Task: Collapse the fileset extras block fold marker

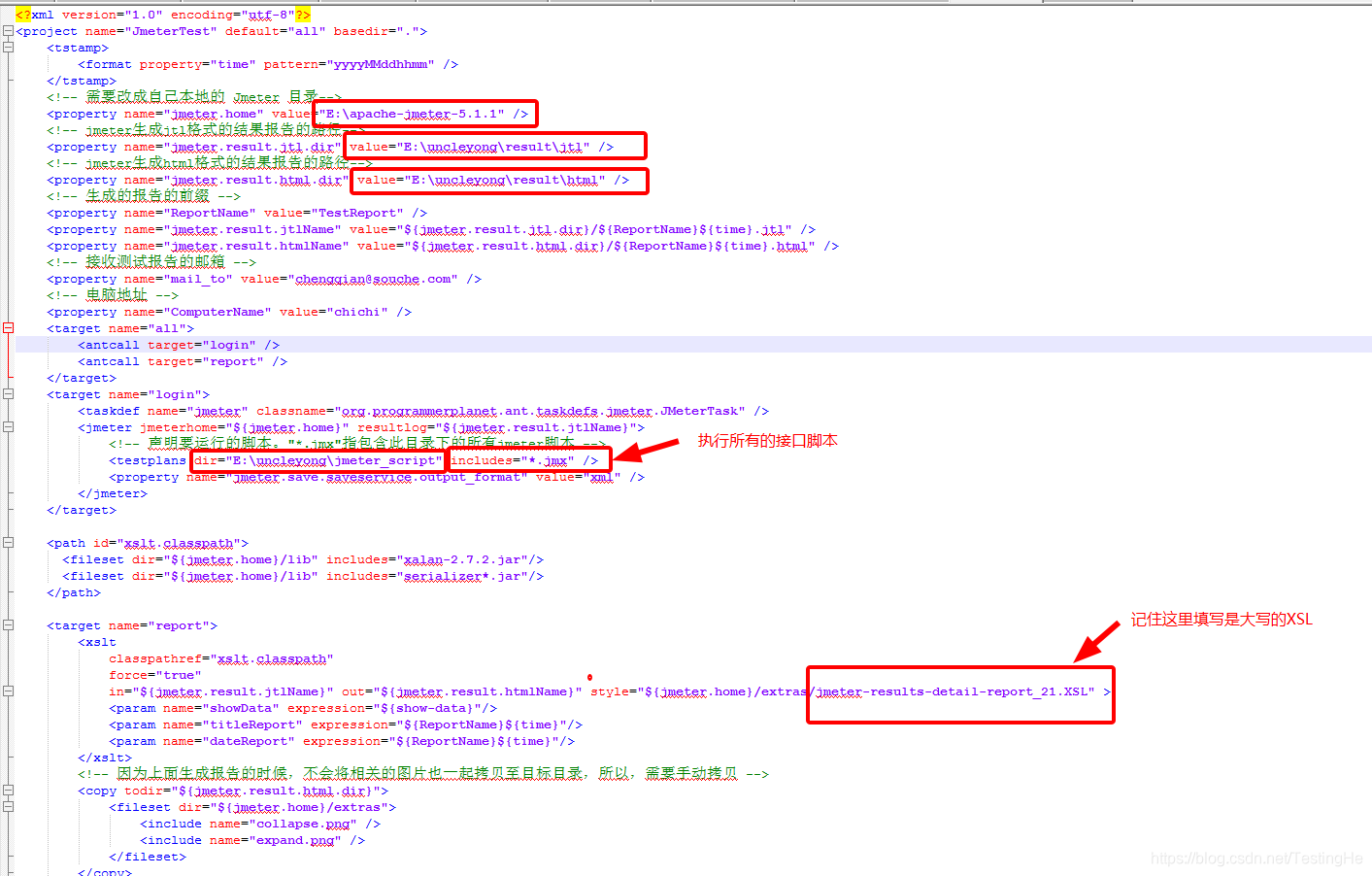Action: pos(8,807)
